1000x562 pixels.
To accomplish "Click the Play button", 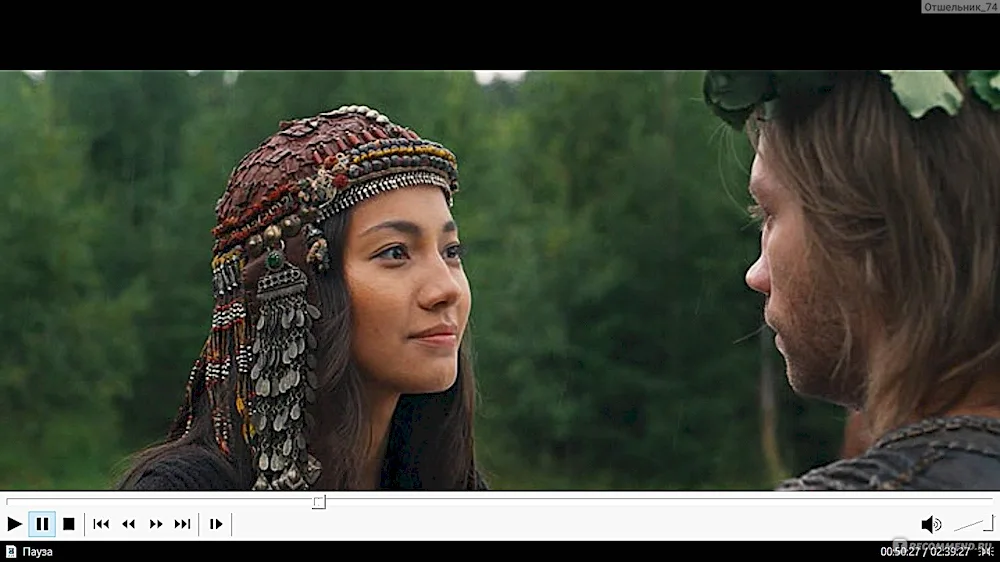I will coord(14,524).
